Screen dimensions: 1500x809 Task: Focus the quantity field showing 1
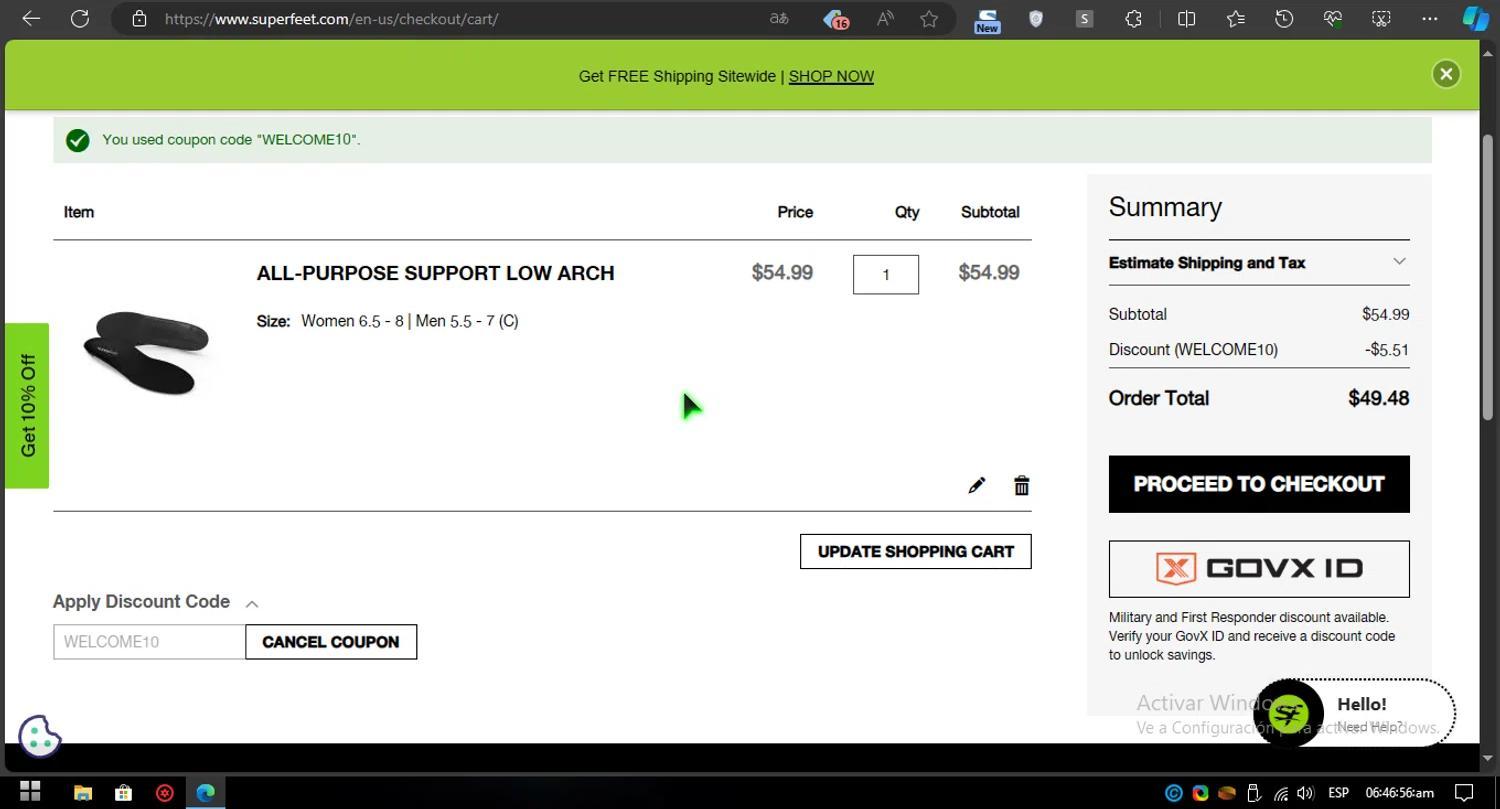click(x=885, y=274)
